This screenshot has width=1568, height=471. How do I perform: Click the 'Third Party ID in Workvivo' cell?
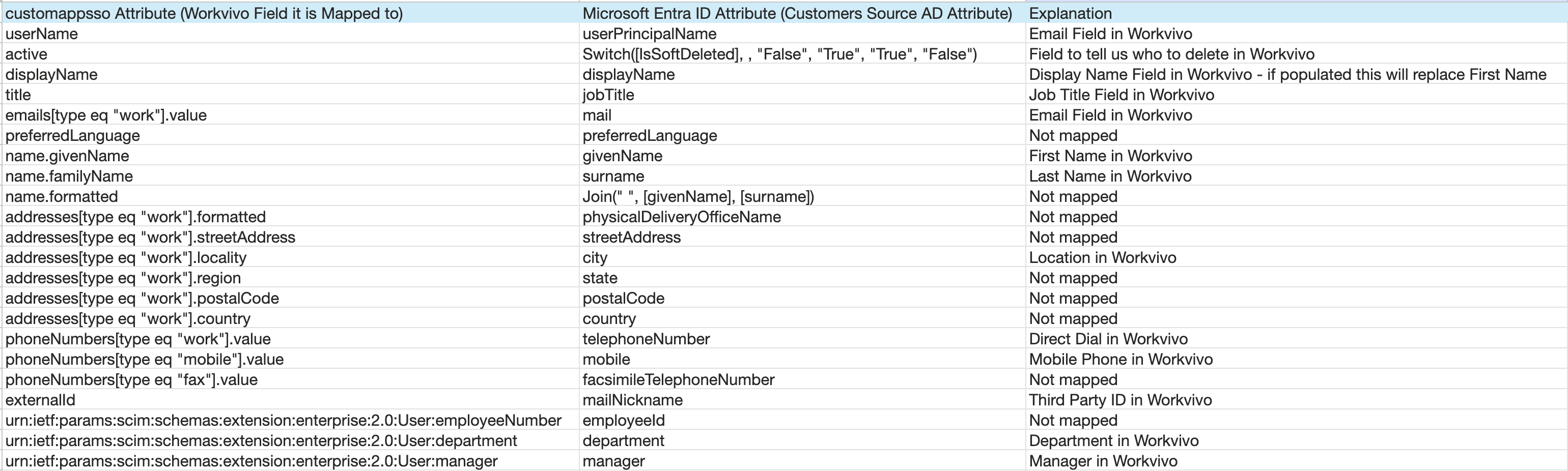tap(1120, 400)
